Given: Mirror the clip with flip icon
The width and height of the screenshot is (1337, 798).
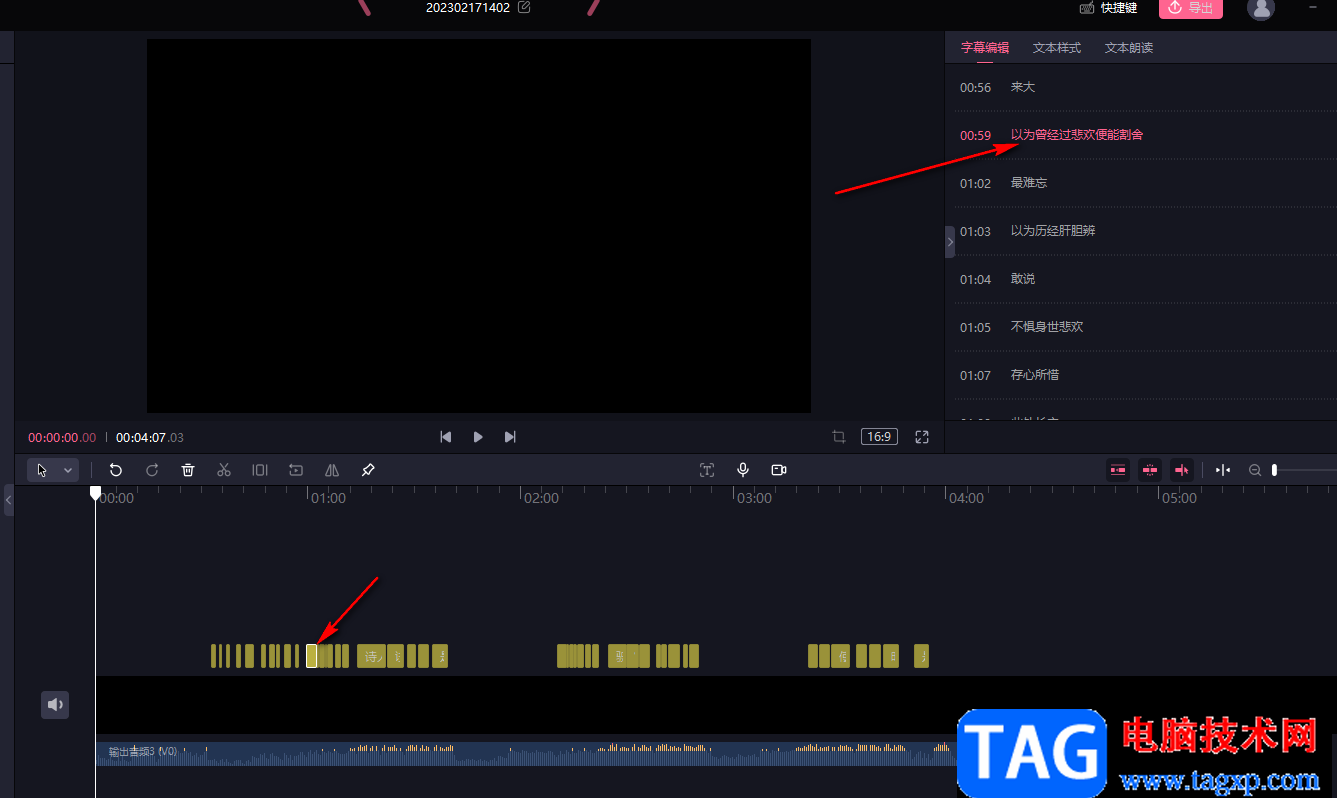Looking at the screenshot, I should [x=332, y=470].
